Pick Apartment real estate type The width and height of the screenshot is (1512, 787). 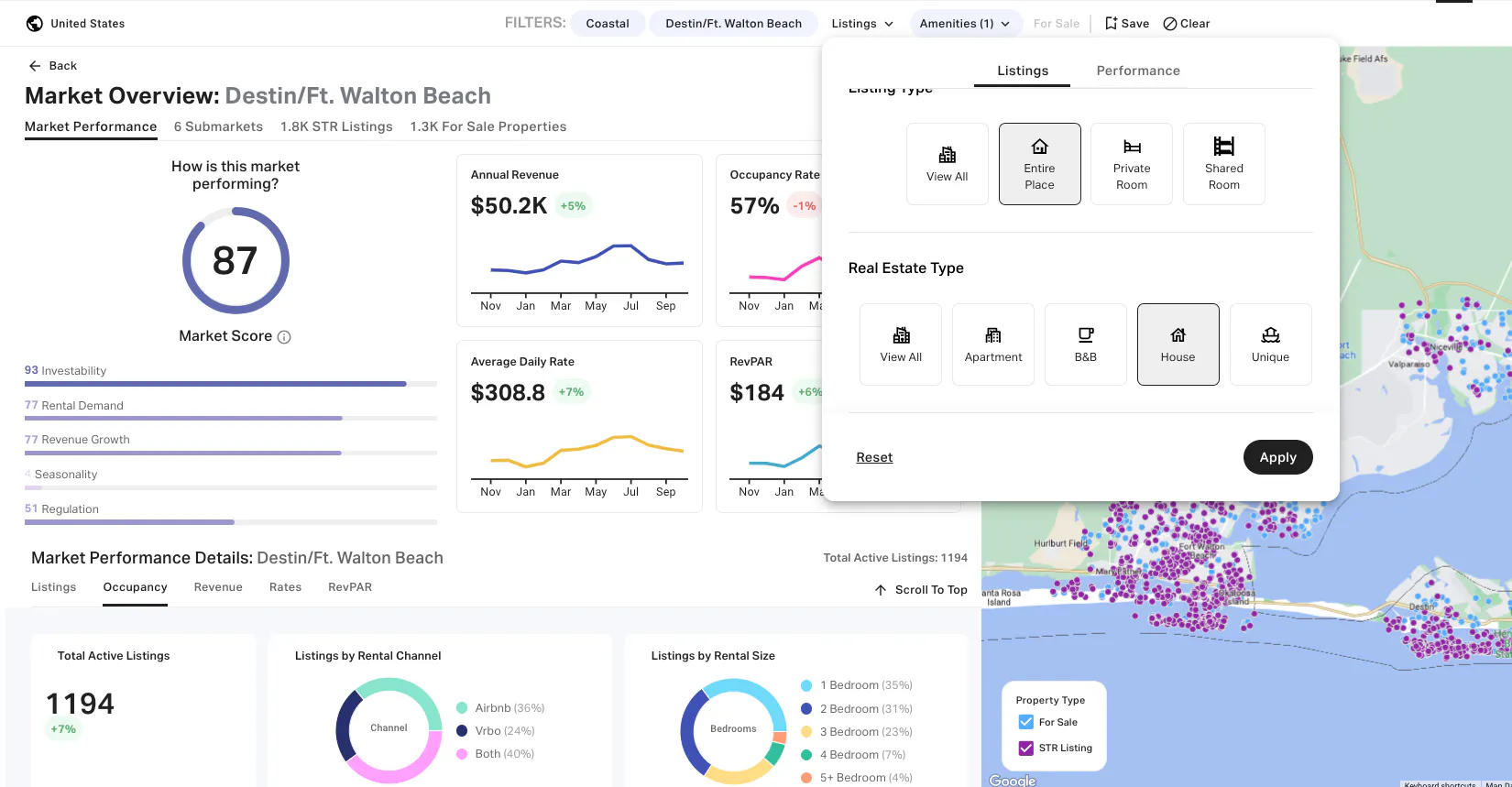pos(993,344)
